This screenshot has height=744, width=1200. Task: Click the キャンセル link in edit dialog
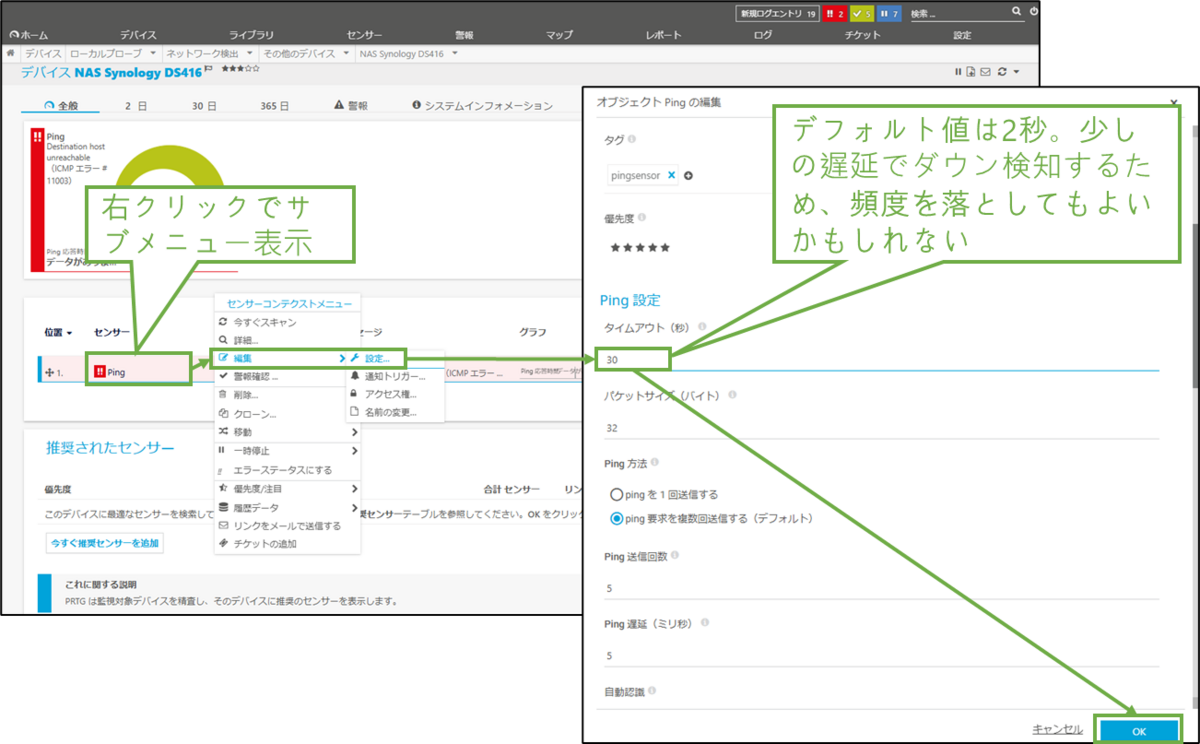tap(1058, 730)
